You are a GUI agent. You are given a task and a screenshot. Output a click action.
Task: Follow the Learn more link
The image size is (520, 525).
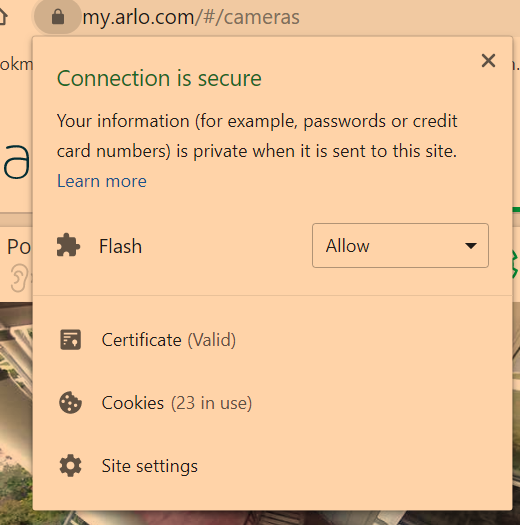pyautogui.click(x=102, y=181)
